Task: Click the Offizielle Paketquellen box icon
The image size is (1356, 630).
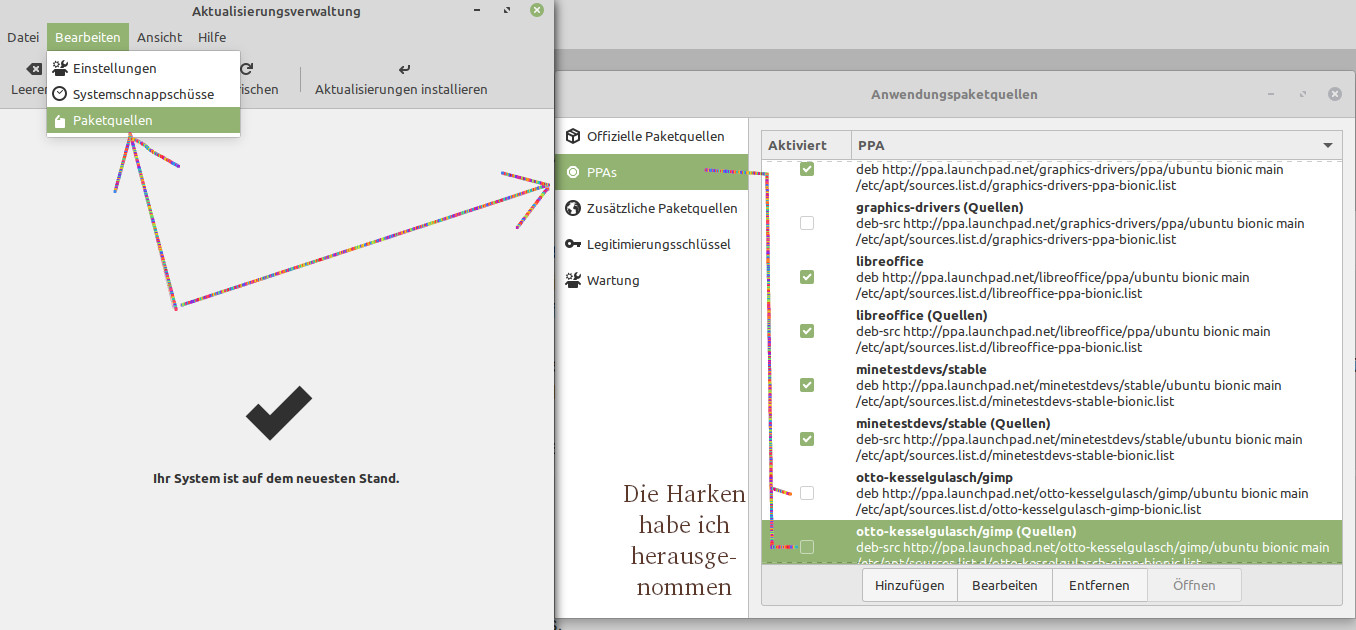Action: coord(573,136)
